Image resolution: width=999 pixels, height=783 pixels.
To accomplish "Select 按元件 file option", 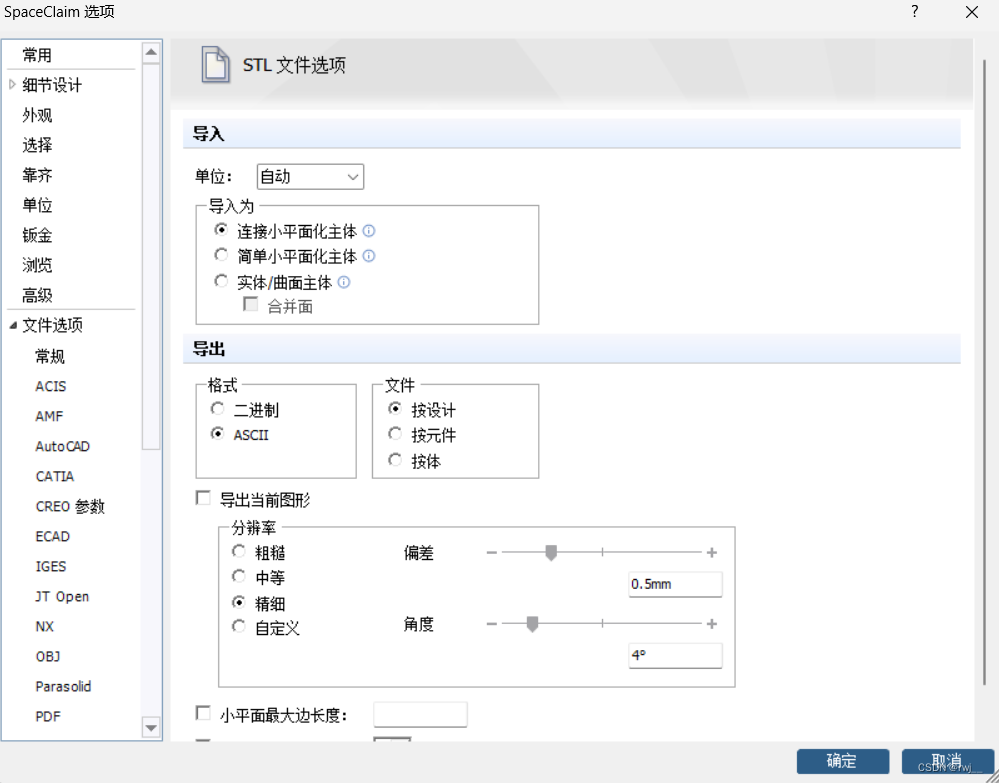I will [x=395, y=434].
